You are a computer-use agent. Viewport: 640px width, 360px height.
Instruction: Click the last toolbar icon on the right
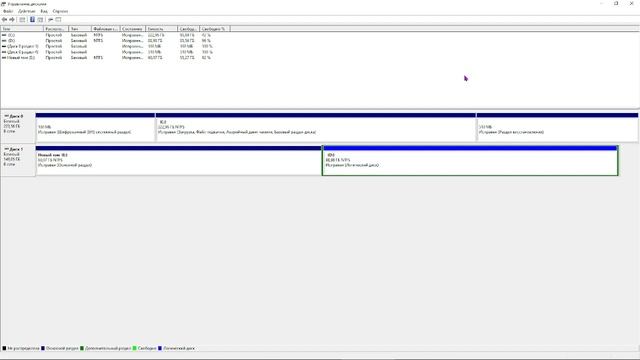(x=58, y=20)
